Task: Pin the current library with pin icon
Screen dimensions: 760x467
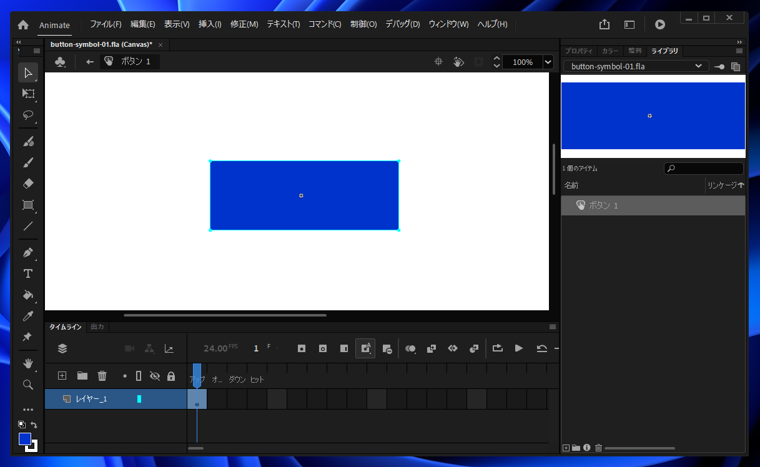Action: 720,66
